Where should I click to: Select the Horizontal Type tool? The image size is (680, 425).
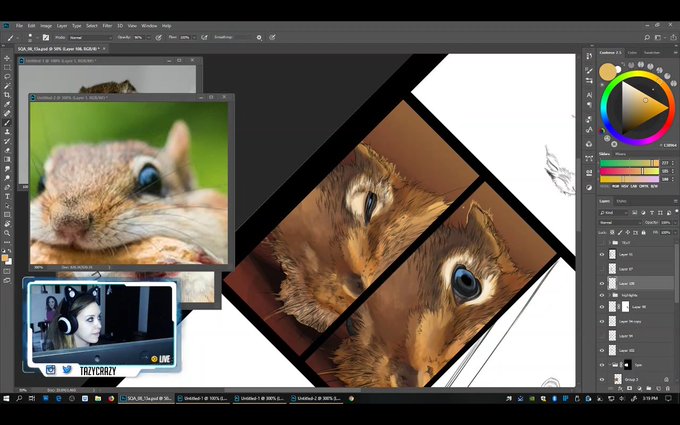click(x=7, y=196)
